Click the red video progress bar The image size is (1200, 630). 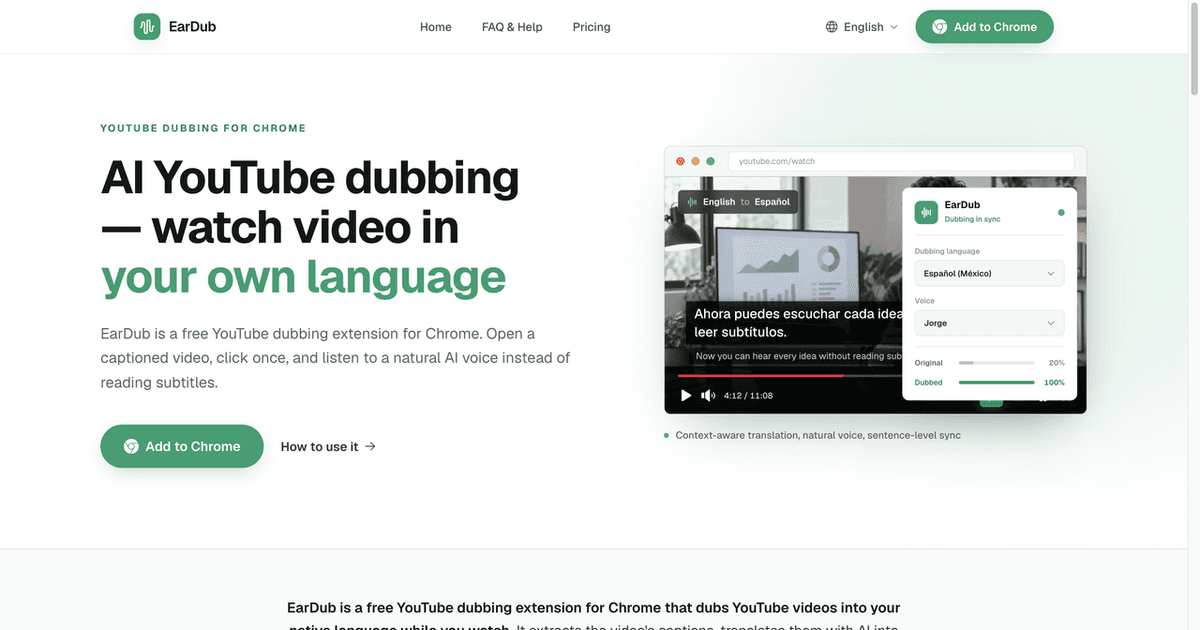coord(760,376)
